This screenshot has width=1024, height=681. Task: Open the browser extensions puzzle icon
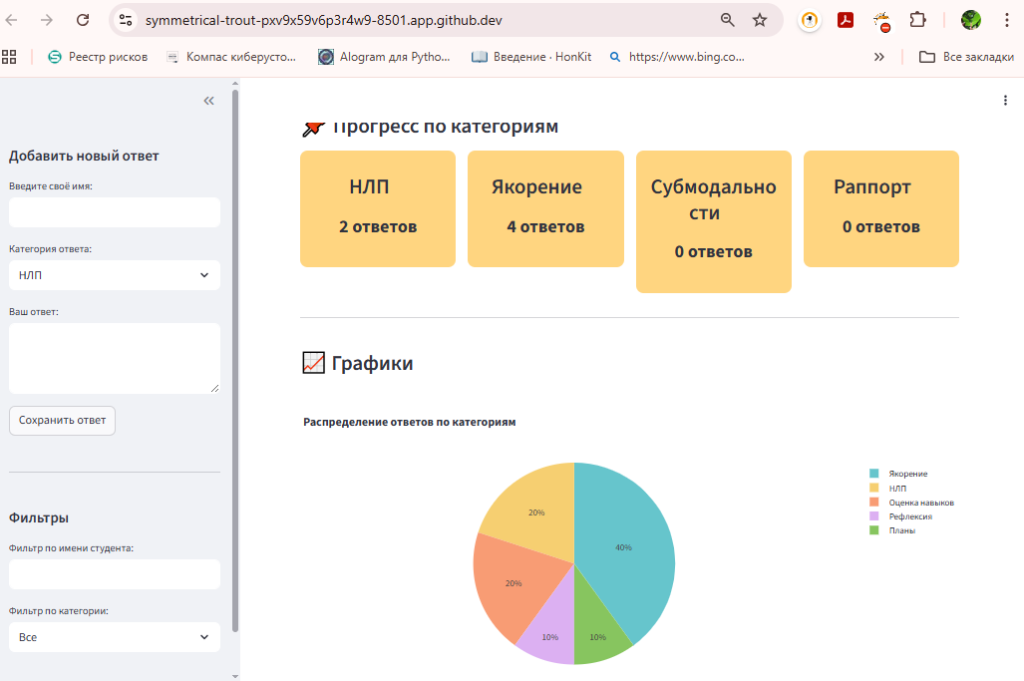tap(917, 20)
